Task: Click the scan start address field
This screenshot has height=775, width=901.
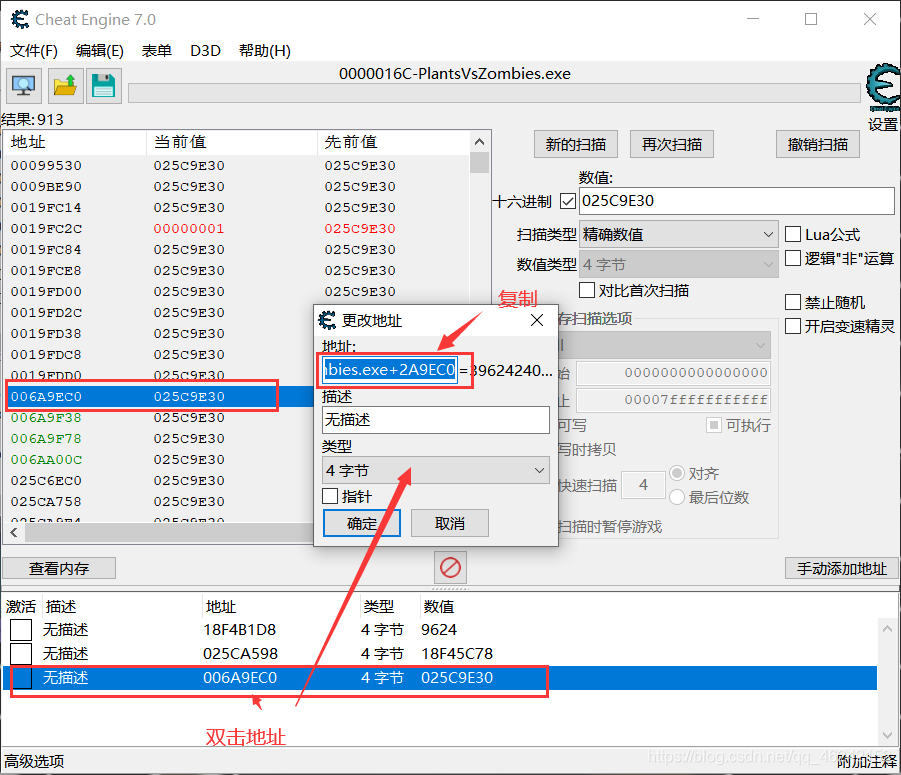Action: click(673, 372)
